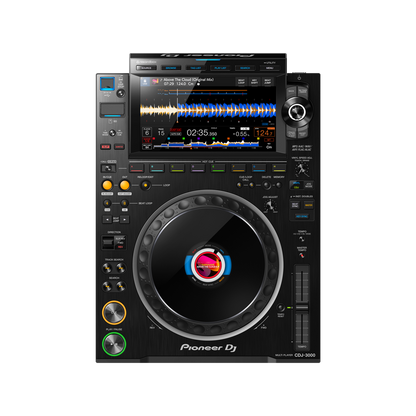Push TRACK SEARCH previous button

click(107, 267)
